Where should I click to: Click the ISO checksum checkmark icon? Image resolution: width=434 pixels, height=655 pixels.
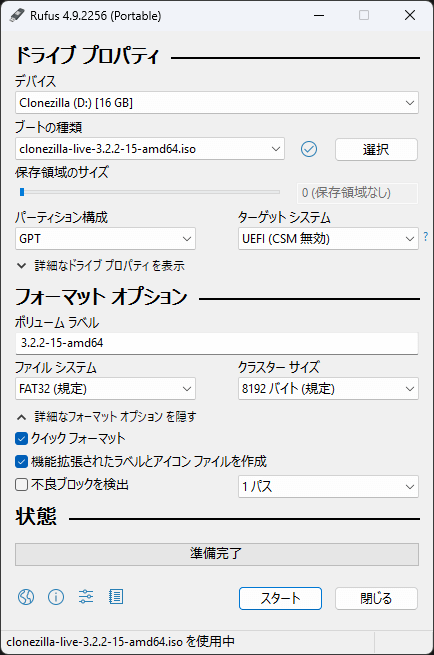(309, 149)
